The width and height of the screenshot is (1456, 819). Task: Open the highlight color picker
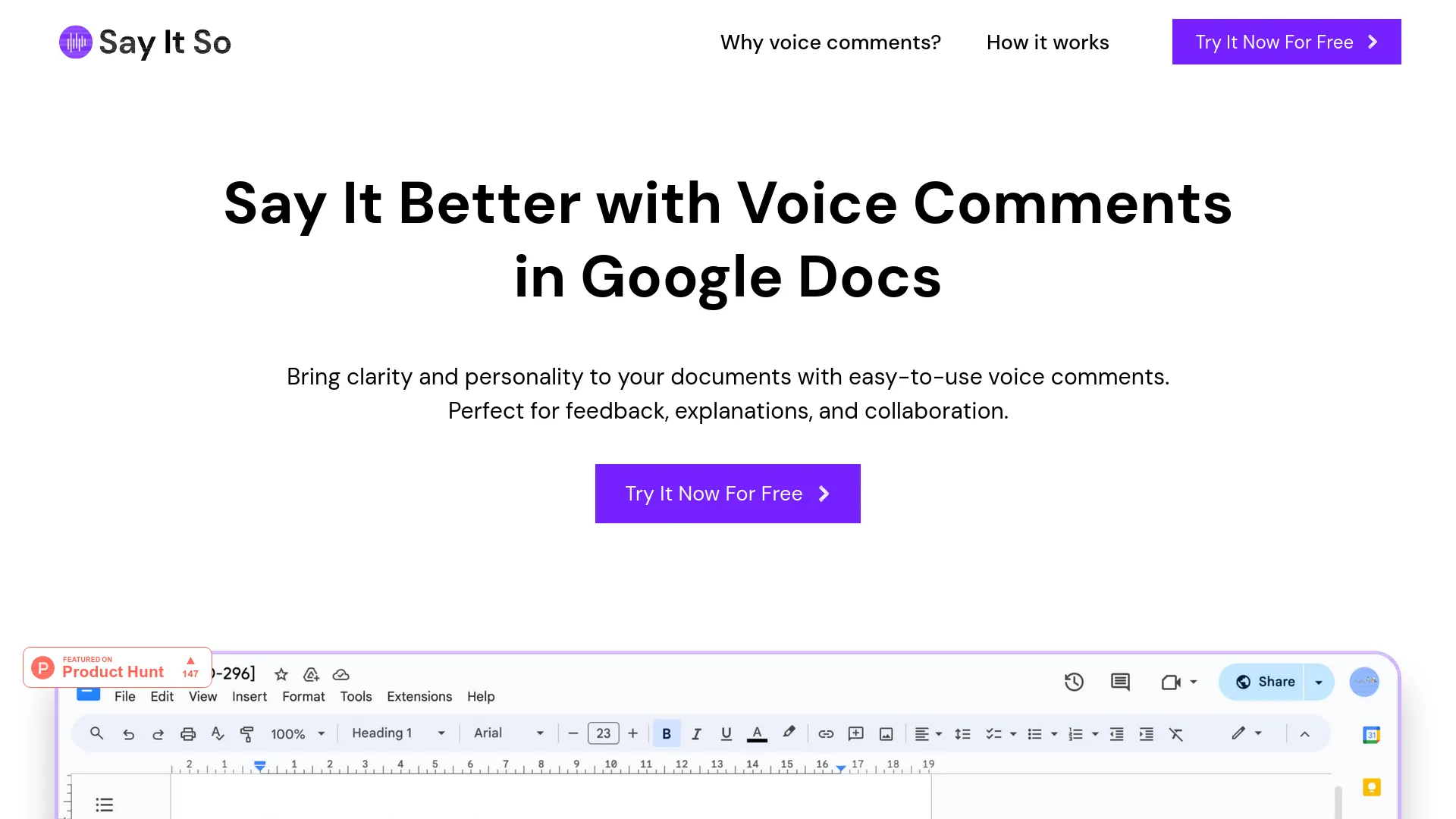click(x=789, y=733)
